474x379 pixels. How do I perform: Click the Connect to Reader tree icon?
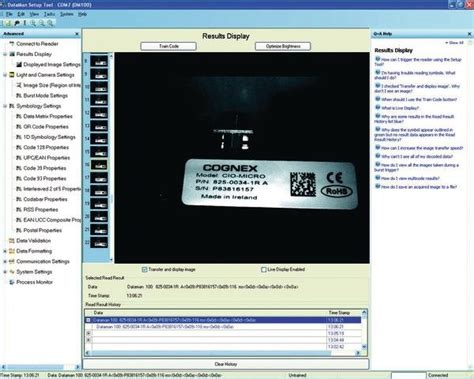[12, 44]
